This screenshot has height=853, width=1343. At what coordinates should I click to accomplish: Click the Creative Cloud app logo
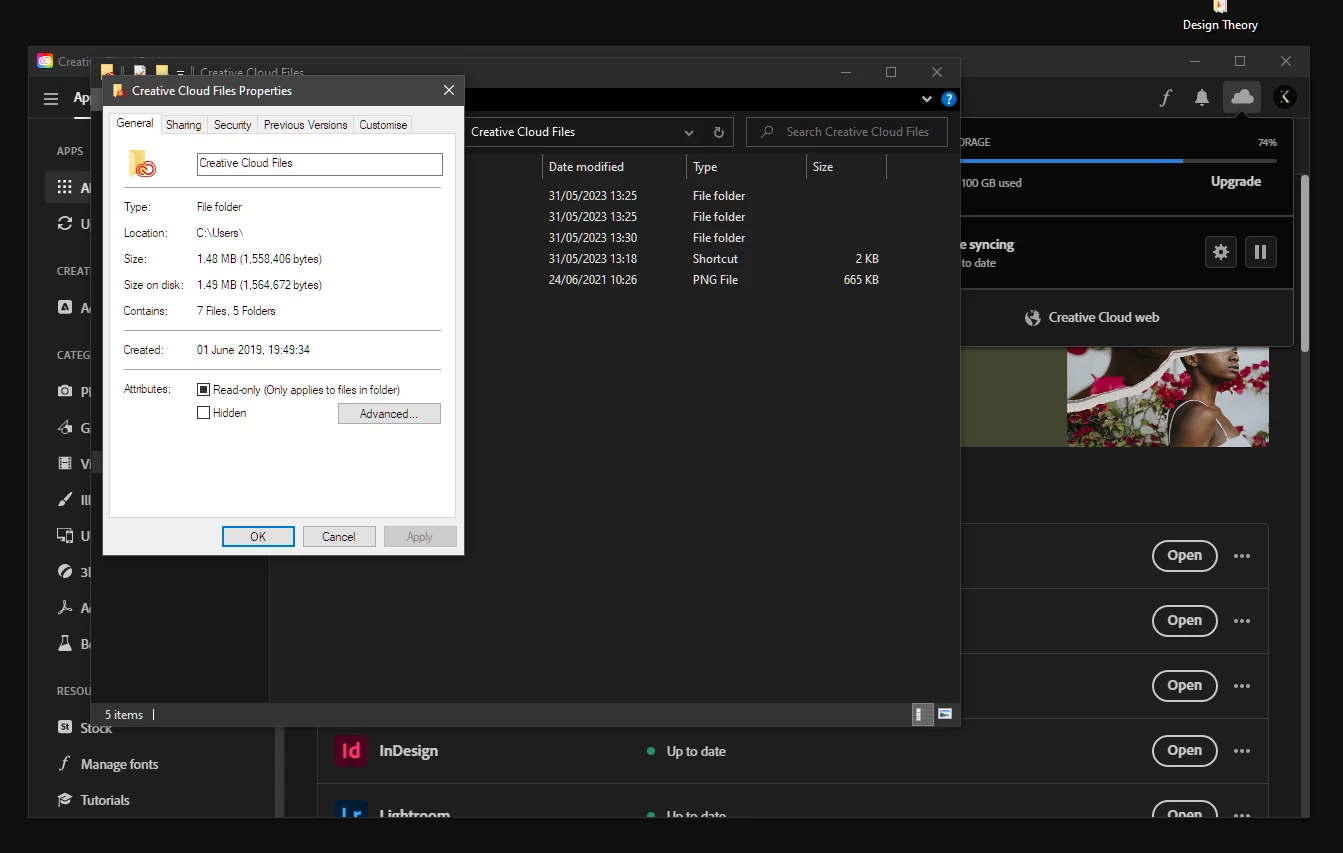tap(45, 61)
